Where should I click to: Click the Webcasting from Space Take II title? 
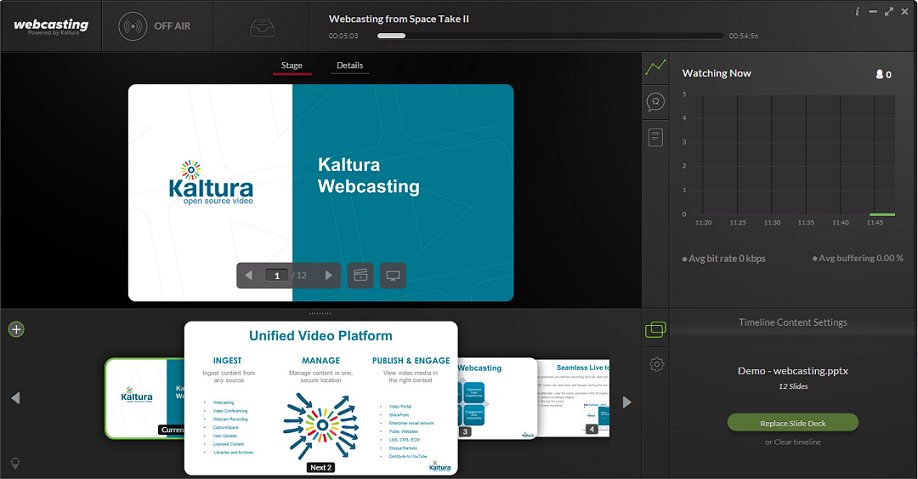click(399, 19)
